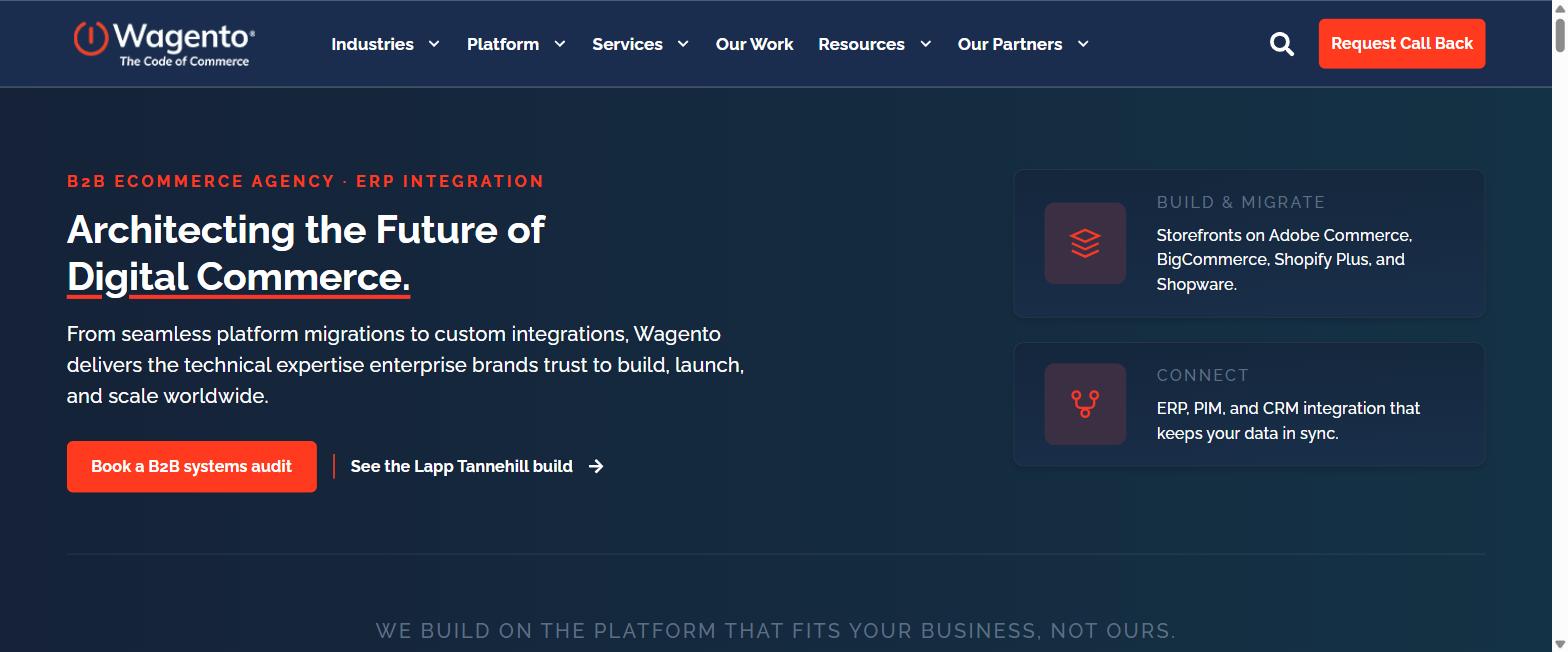
Task: Click the Storefronts on Adobe Commerce text
Action: tap(1285, 260)
